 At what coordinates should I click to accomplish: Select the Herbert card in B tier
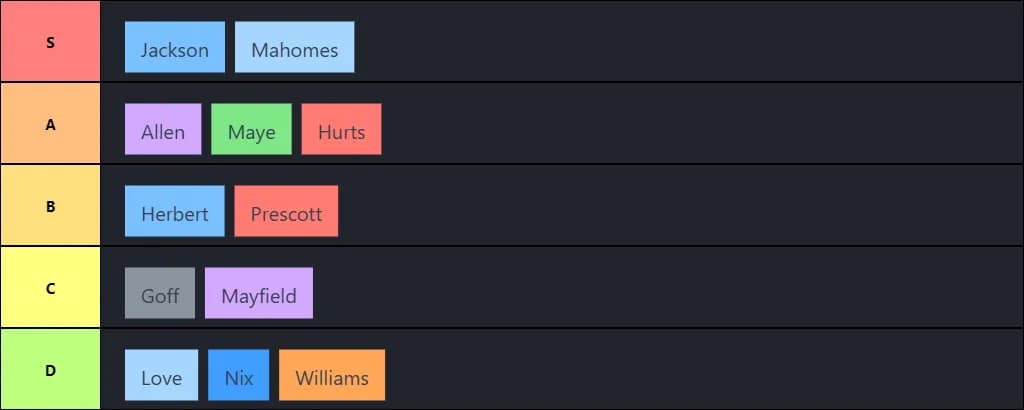(x=174, y=212)
